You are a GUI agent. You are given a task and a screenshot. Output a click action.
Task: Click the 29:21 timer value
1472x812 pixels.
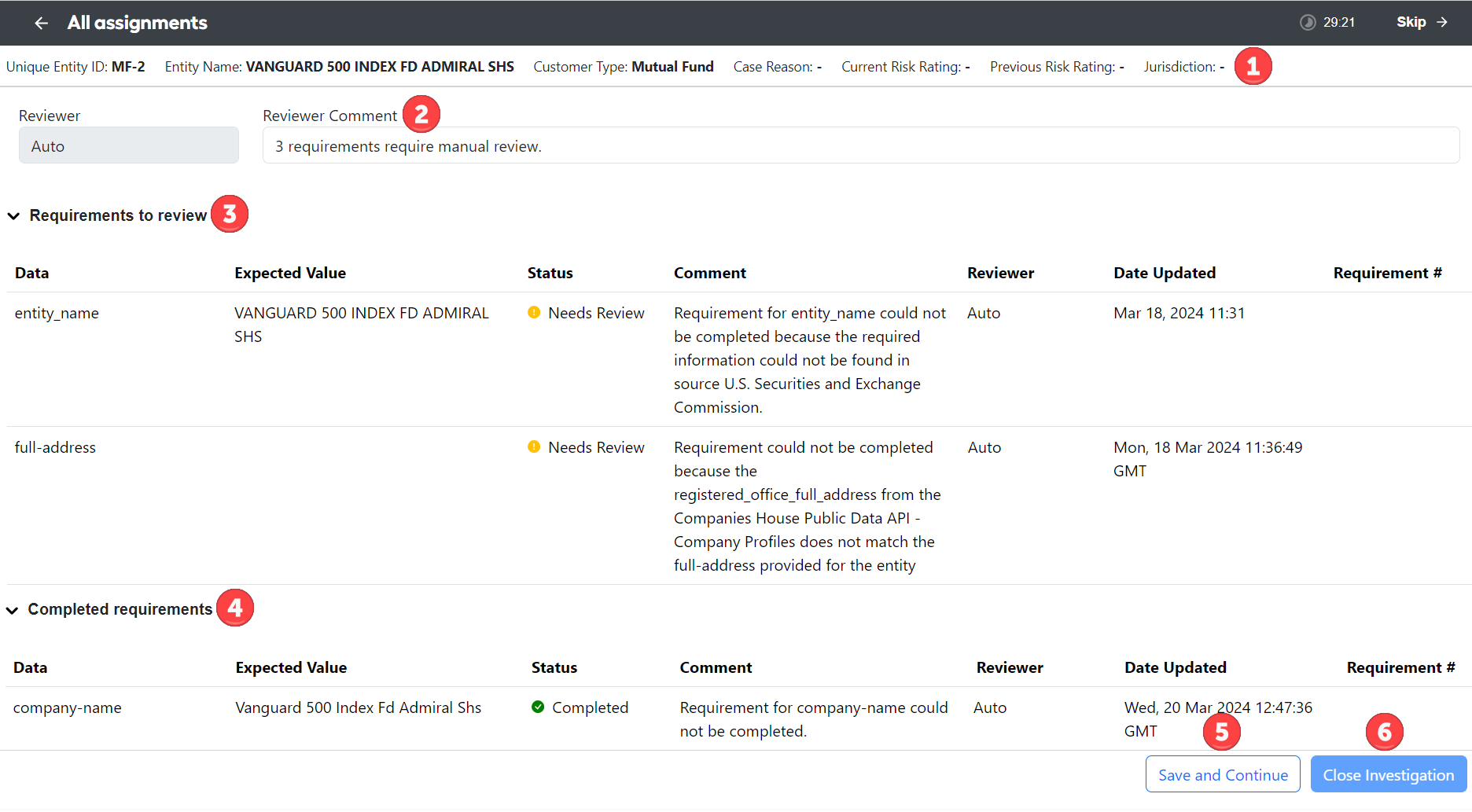1339,22
